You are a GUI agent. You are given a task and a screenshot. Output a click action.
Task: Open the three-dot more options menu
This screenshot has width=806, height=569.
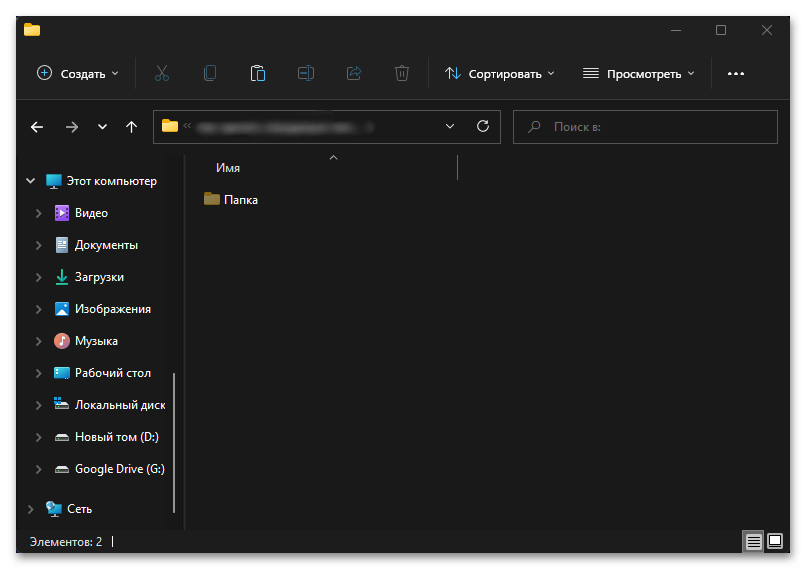(x=736, y=73)
